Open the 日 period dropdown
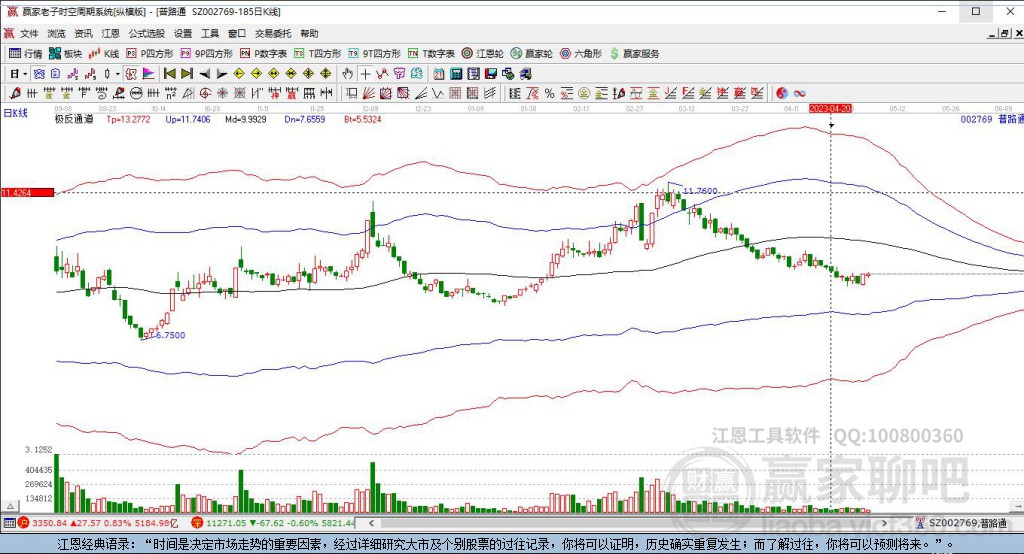Image resolution: width=1024 pixels, height=554 pixels. [18, 74]
